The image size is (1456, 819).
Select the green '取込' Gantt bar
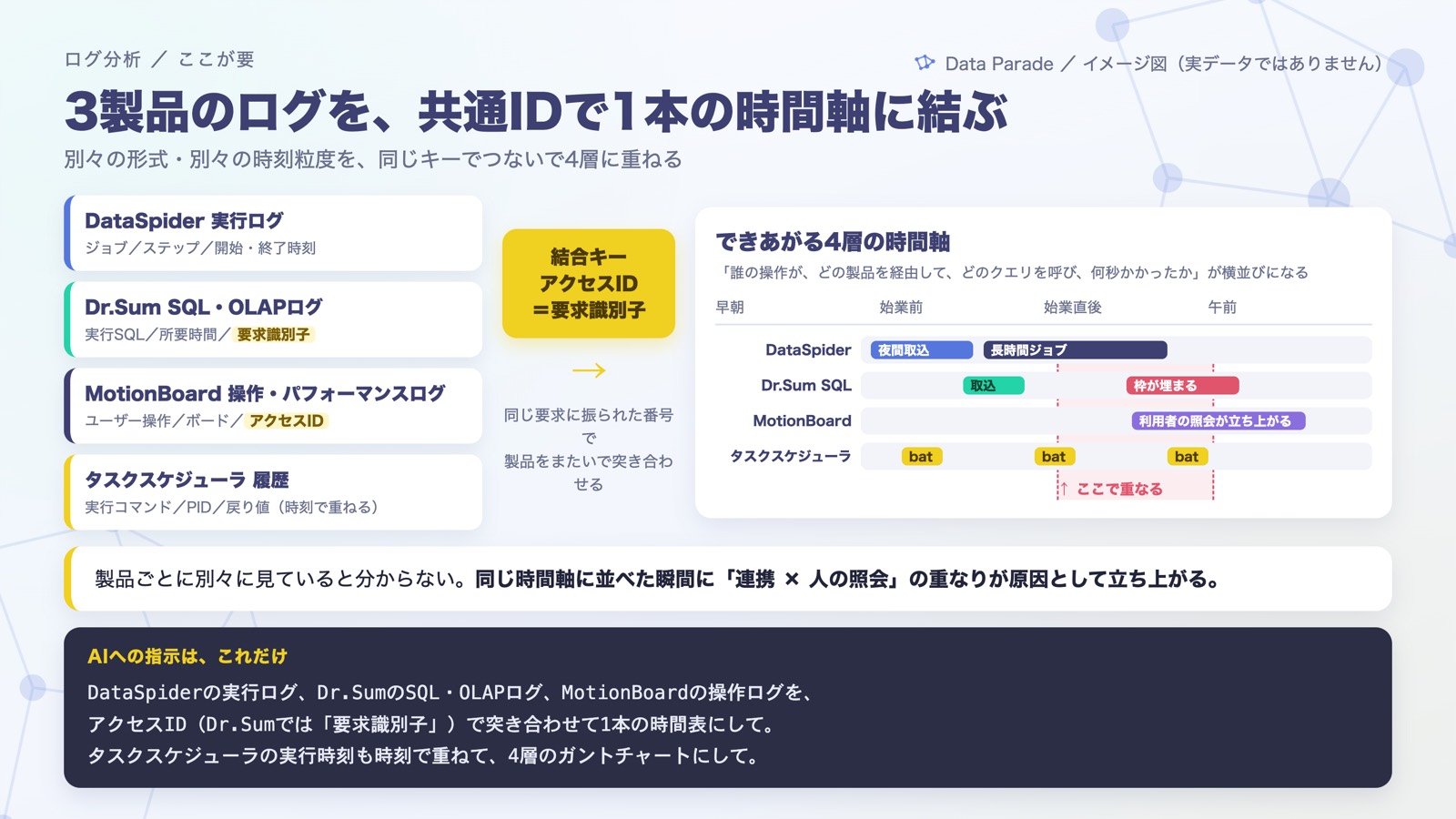[x=994, y=386]
